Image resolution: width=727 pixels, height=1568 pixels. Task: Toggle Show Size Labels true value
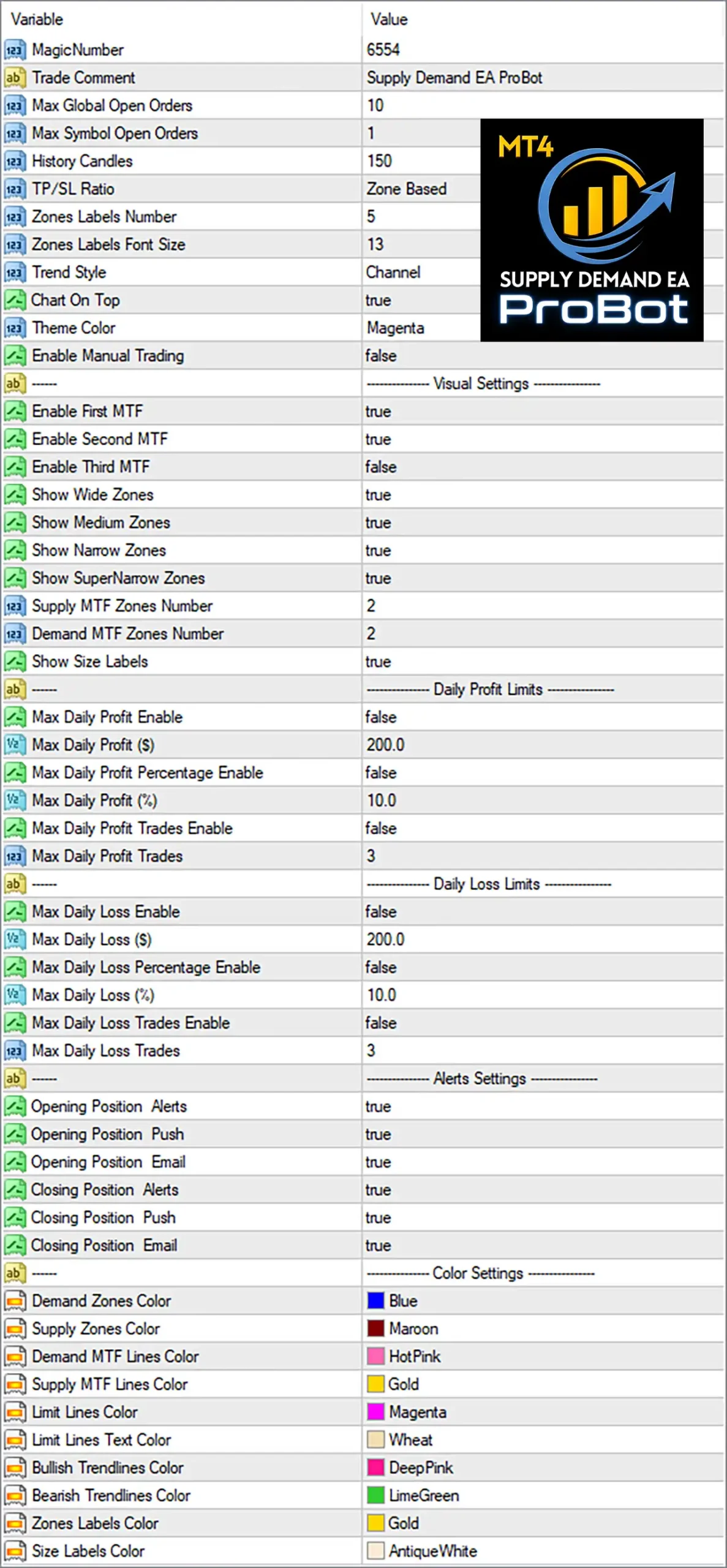[x=379, y=661]
